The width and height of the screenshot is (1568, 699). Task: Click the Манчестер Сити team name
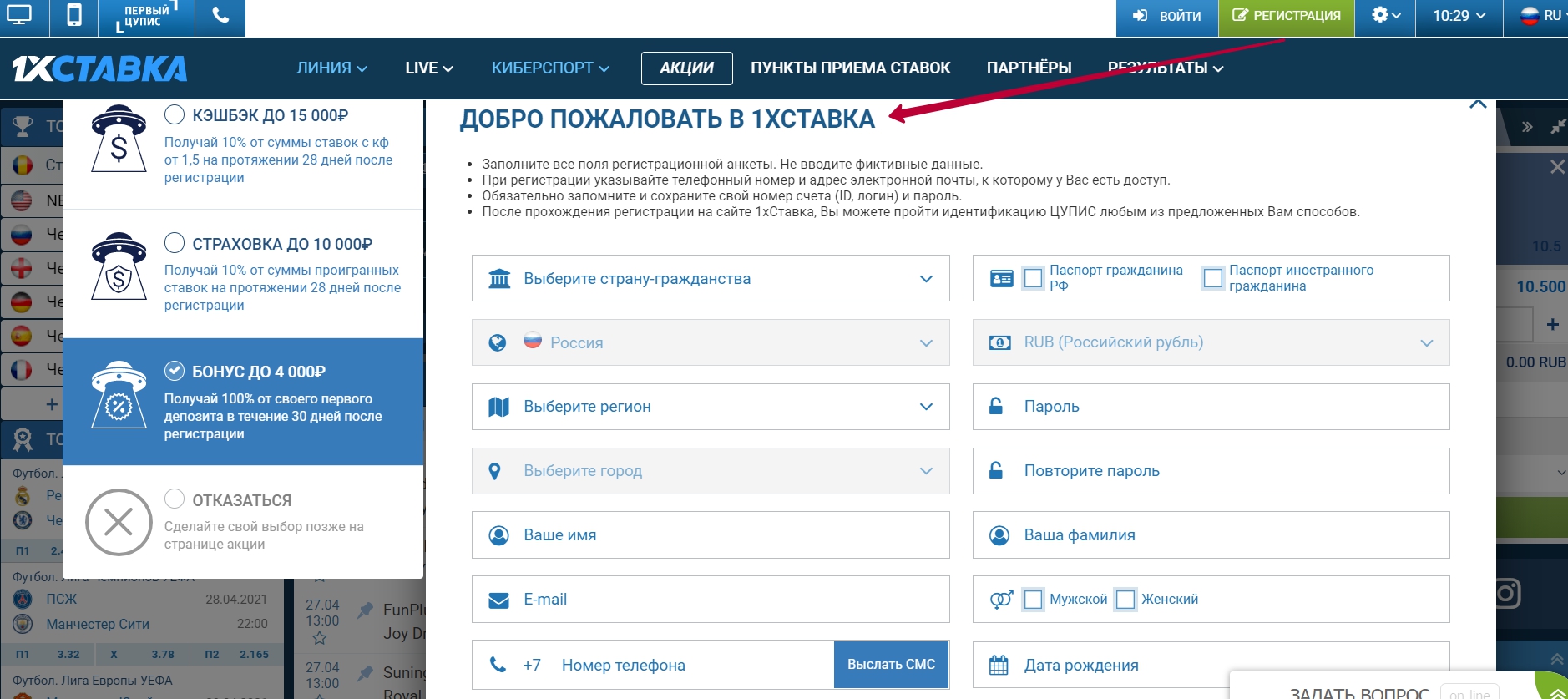(98, 624)
